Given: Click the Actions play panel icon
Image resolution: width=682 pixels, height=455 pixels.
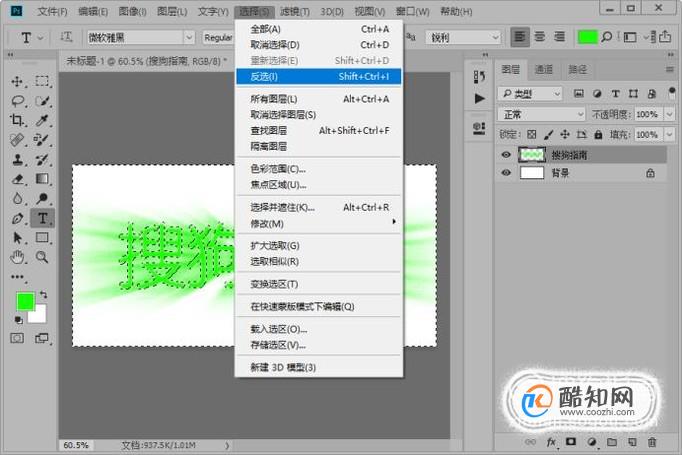Looking at the screenshot, I should 479,98.
